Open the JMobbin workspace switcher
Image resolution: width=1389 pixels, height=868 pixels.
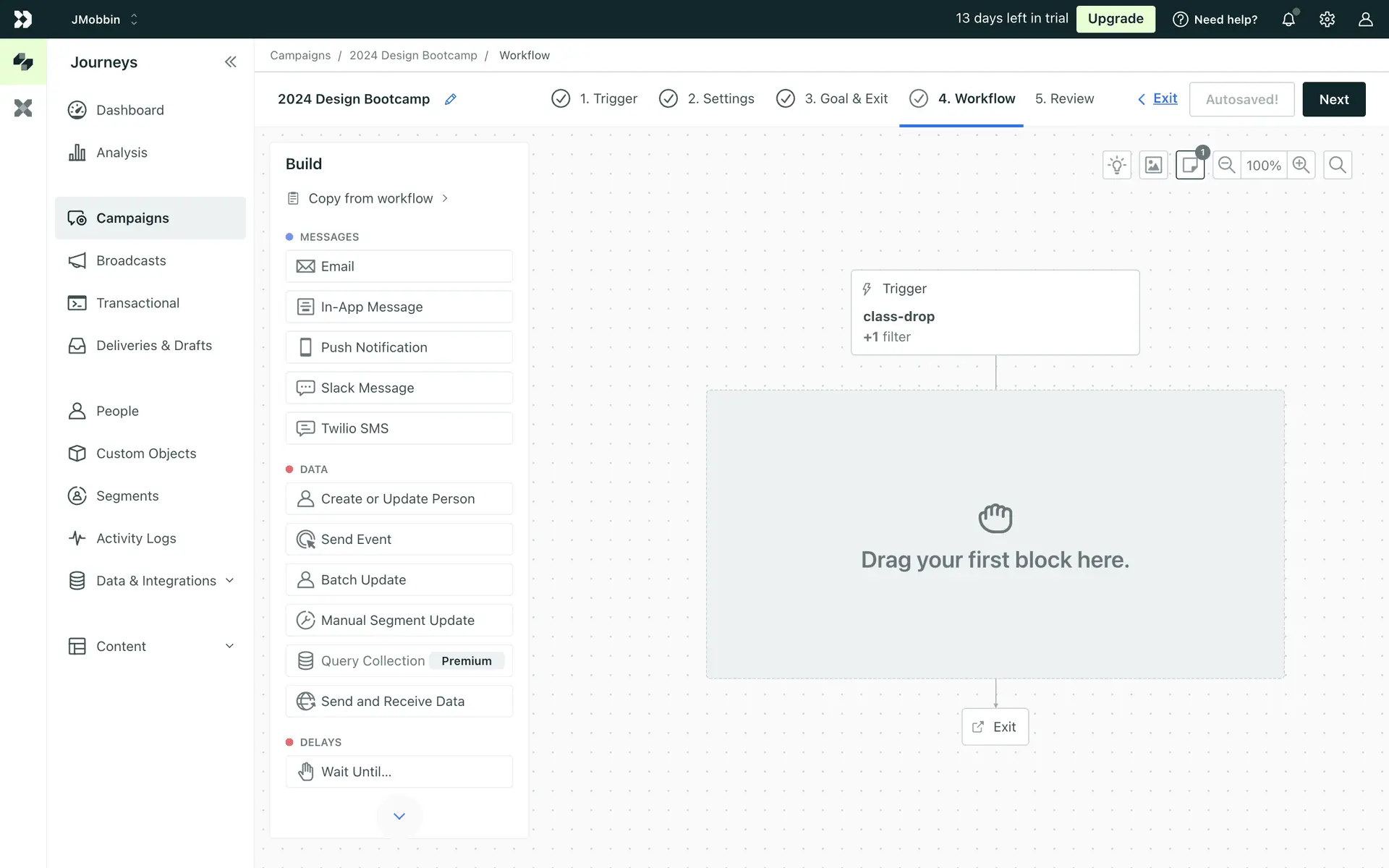[104, 20]
